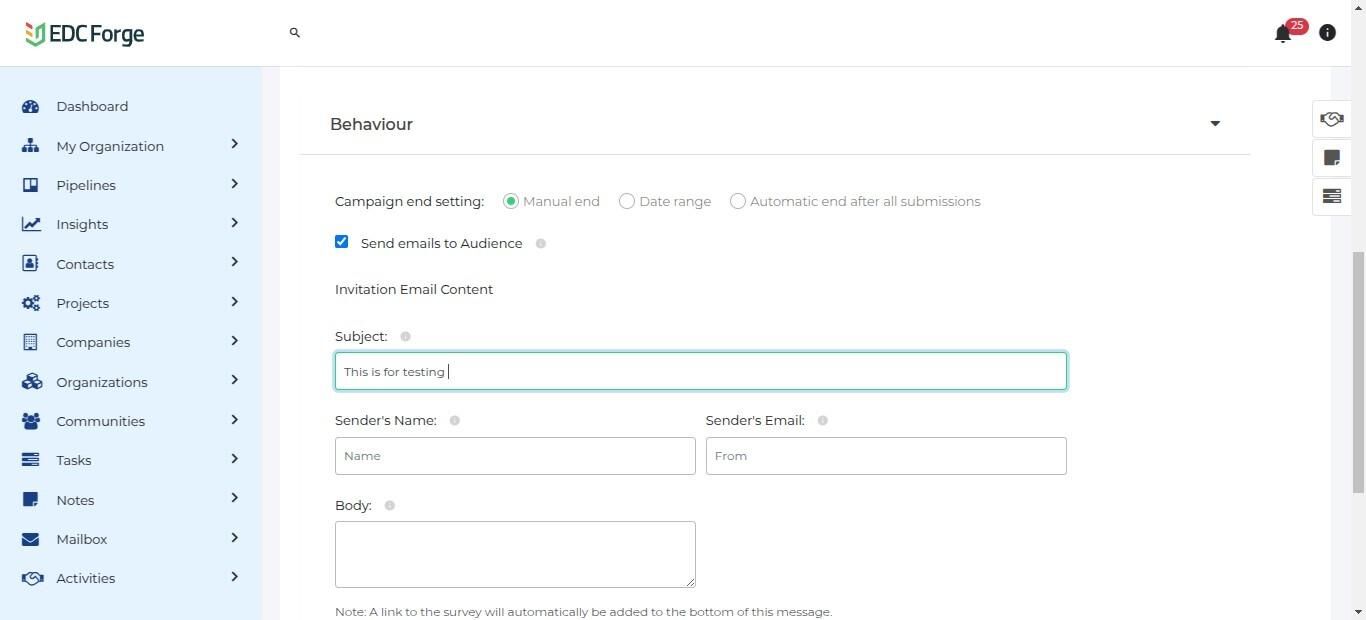This screenshot has width=1366, height=620.
Task: Collapse the Behaviour section arrow
Action: (x=1215, y=124)
